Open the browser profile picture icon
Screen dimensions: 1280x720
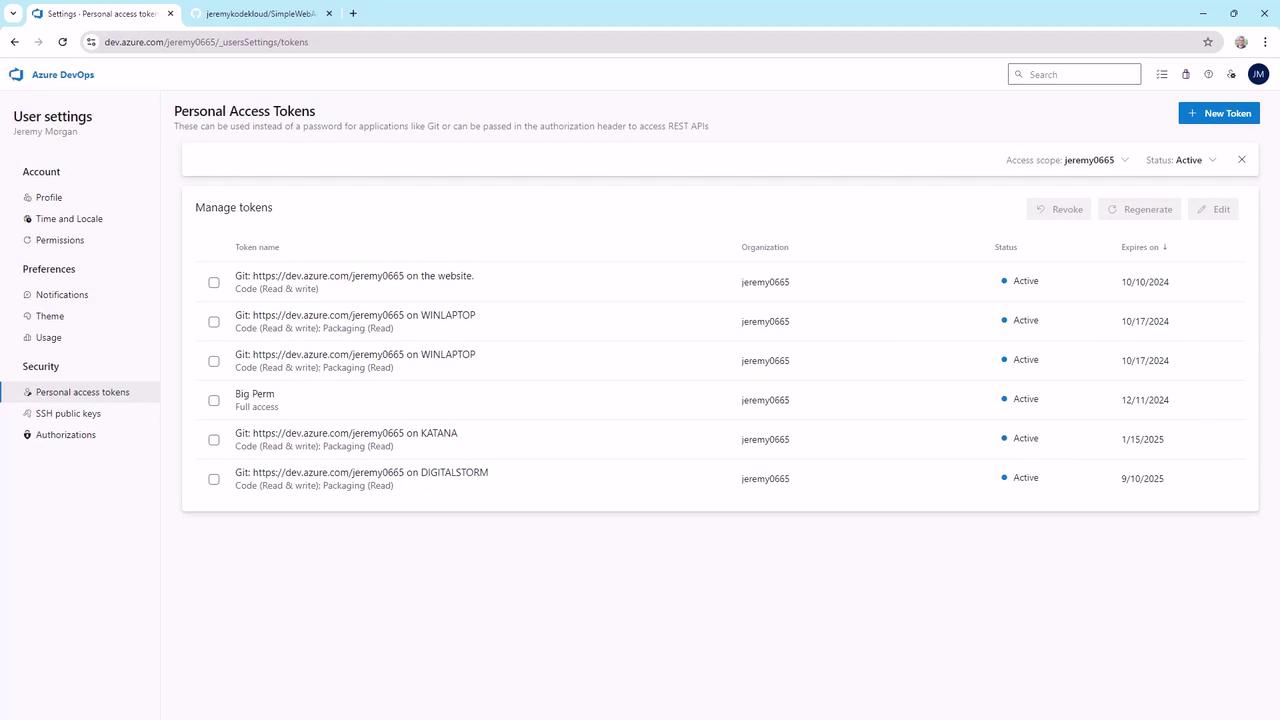pos(1241,42)
